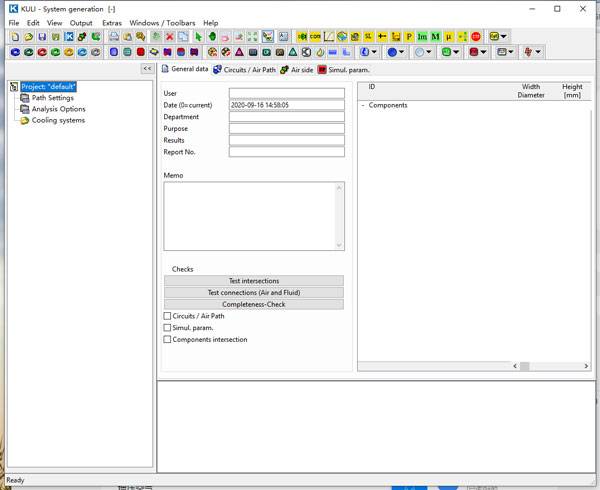
Task: Click the Print toolbar icon
Action: coord(114,37)
